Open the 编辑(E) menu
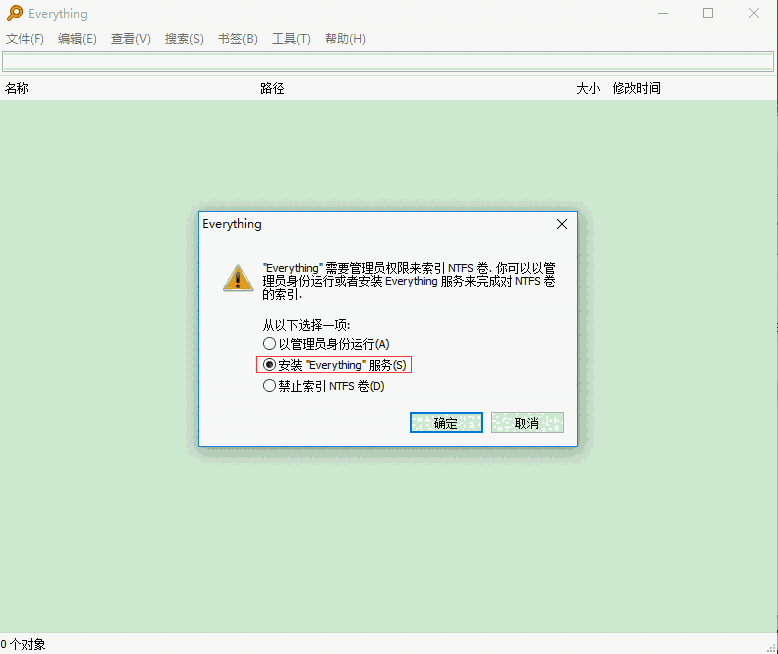 coord(77,39)
